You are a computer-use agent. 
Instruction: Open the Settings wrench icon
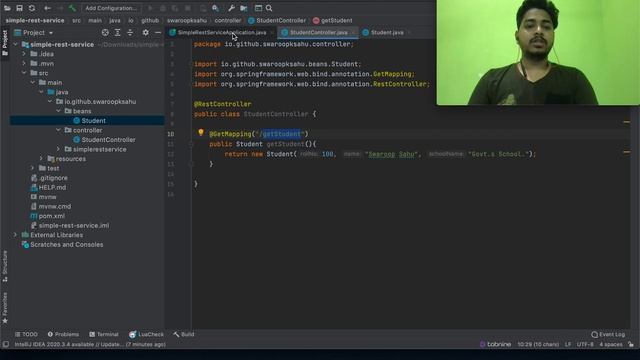(x=231, y=8)
